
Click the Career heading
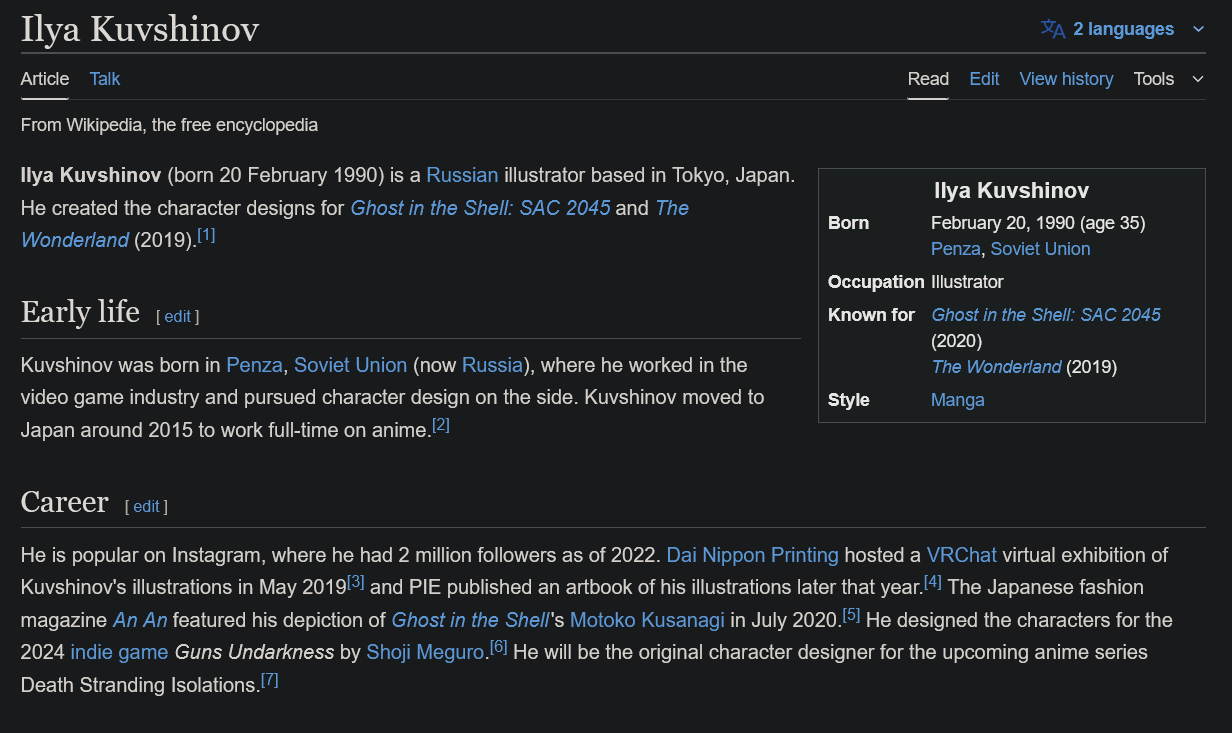point(64,501)
